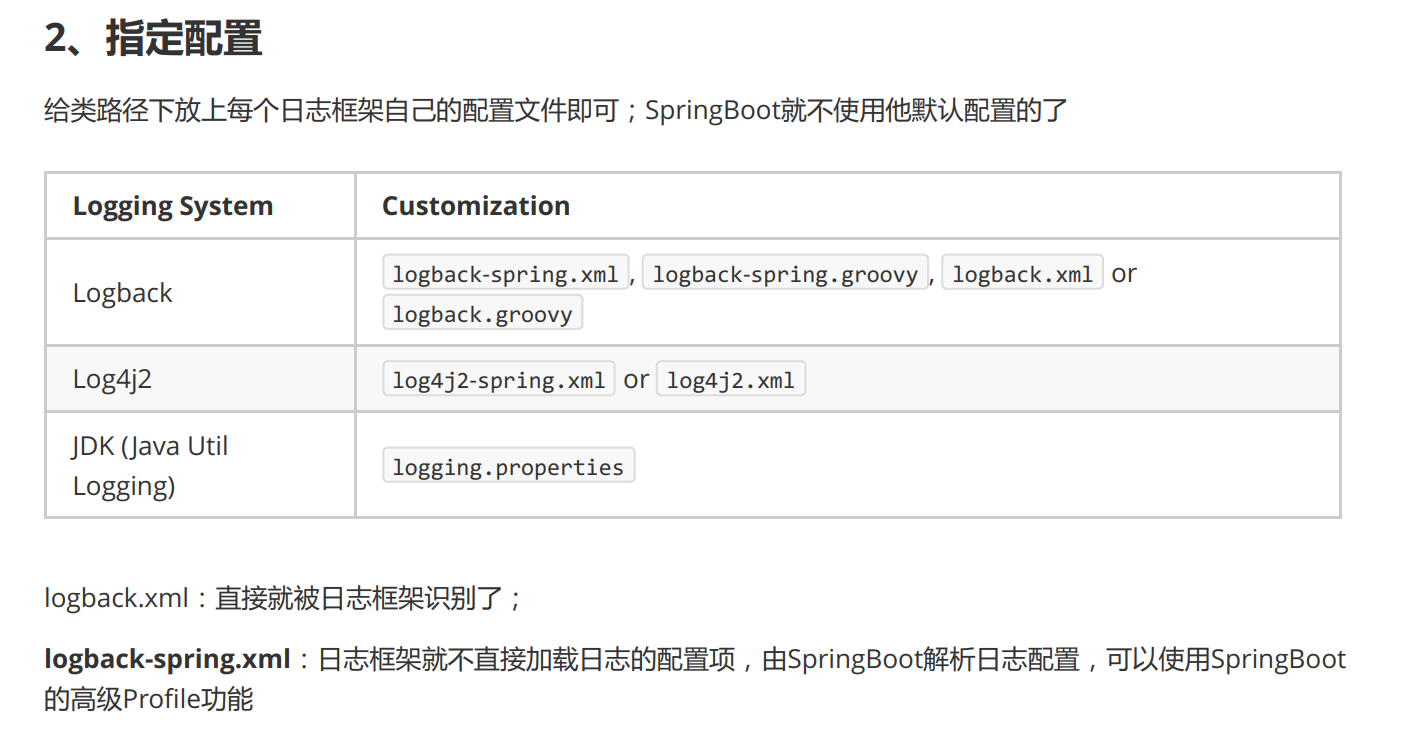The image size is (1406, 749).
Task: Click the logback.groovy code tag
Action: (482, 314)
